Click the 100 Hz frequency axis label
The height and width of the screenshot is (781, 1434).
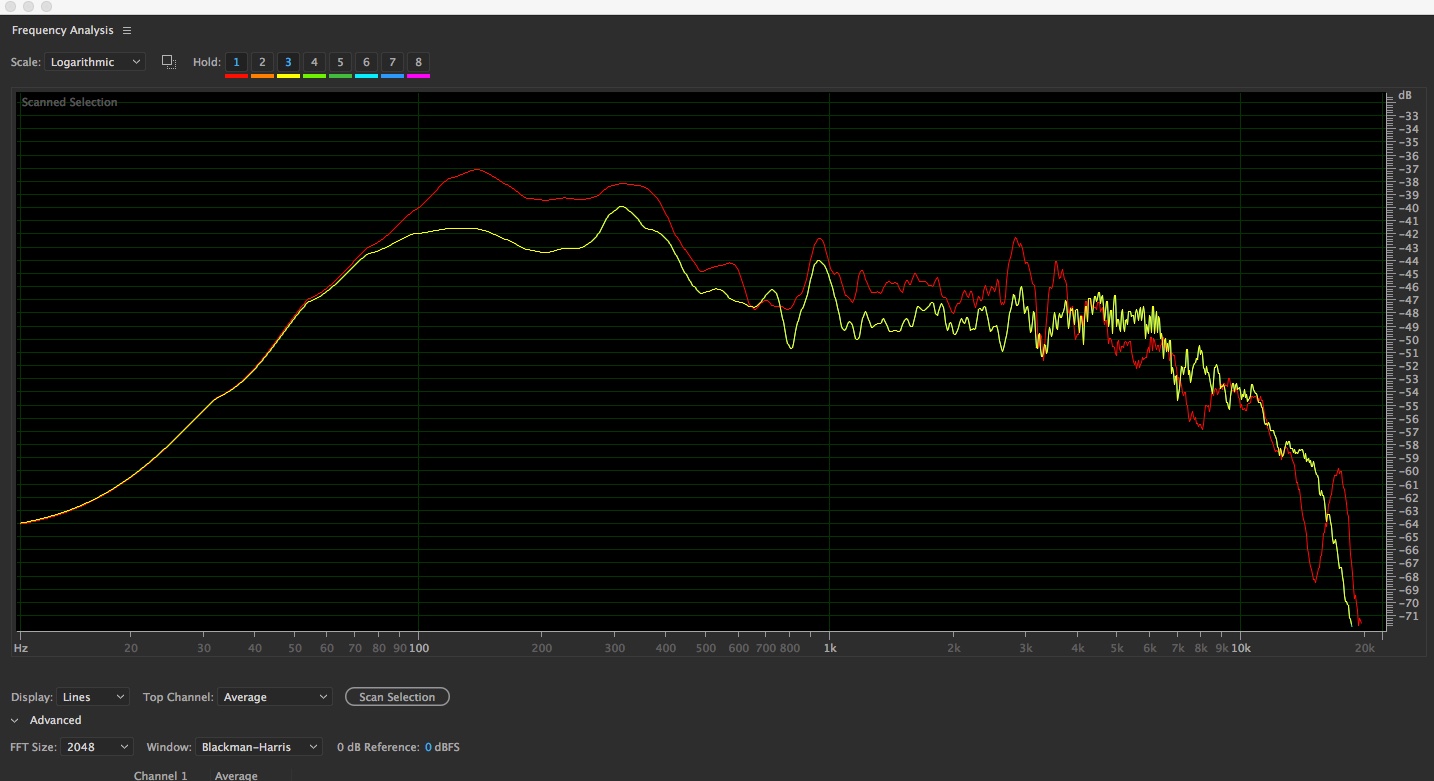pos(419,648)
